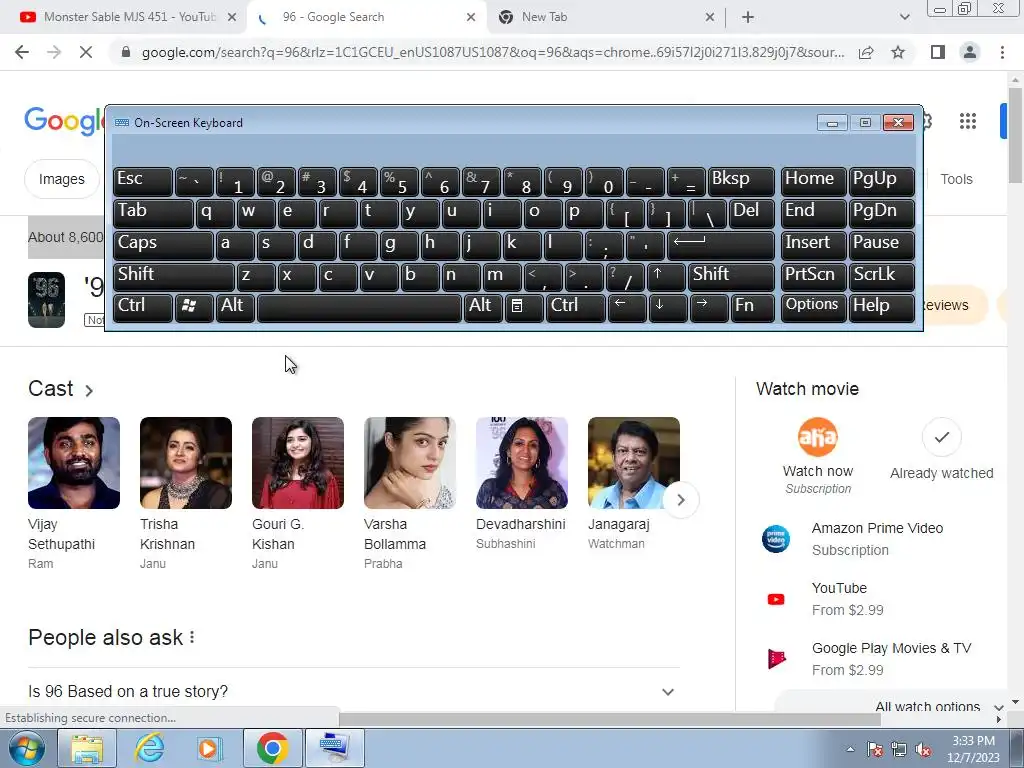Click the left arrow key on On-Screen Keyboard
Image resolution: width=1024 pixels, height=768 pixels.
[626, 307]
